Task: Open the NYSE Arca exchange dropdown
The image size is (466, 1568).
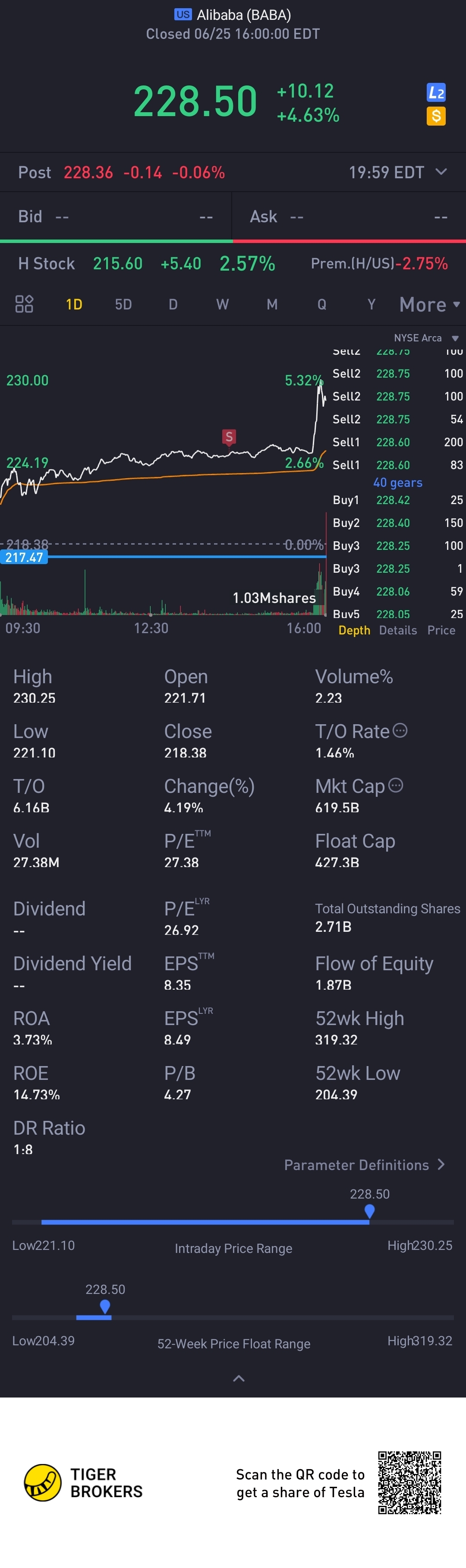Action: point(426,338)
